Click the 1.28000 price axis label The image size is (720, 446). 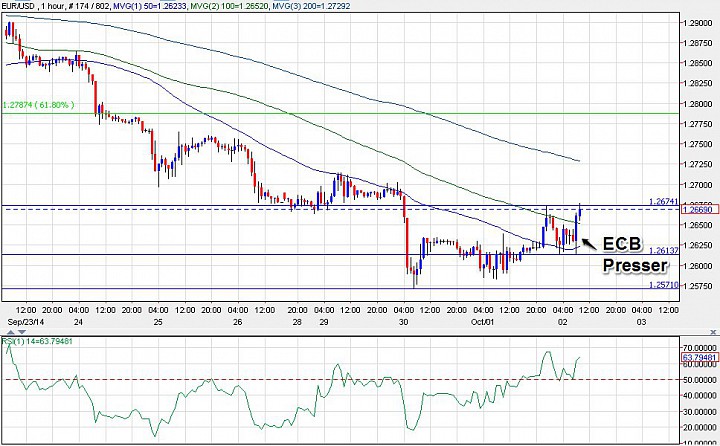click(x=698, y=104)
